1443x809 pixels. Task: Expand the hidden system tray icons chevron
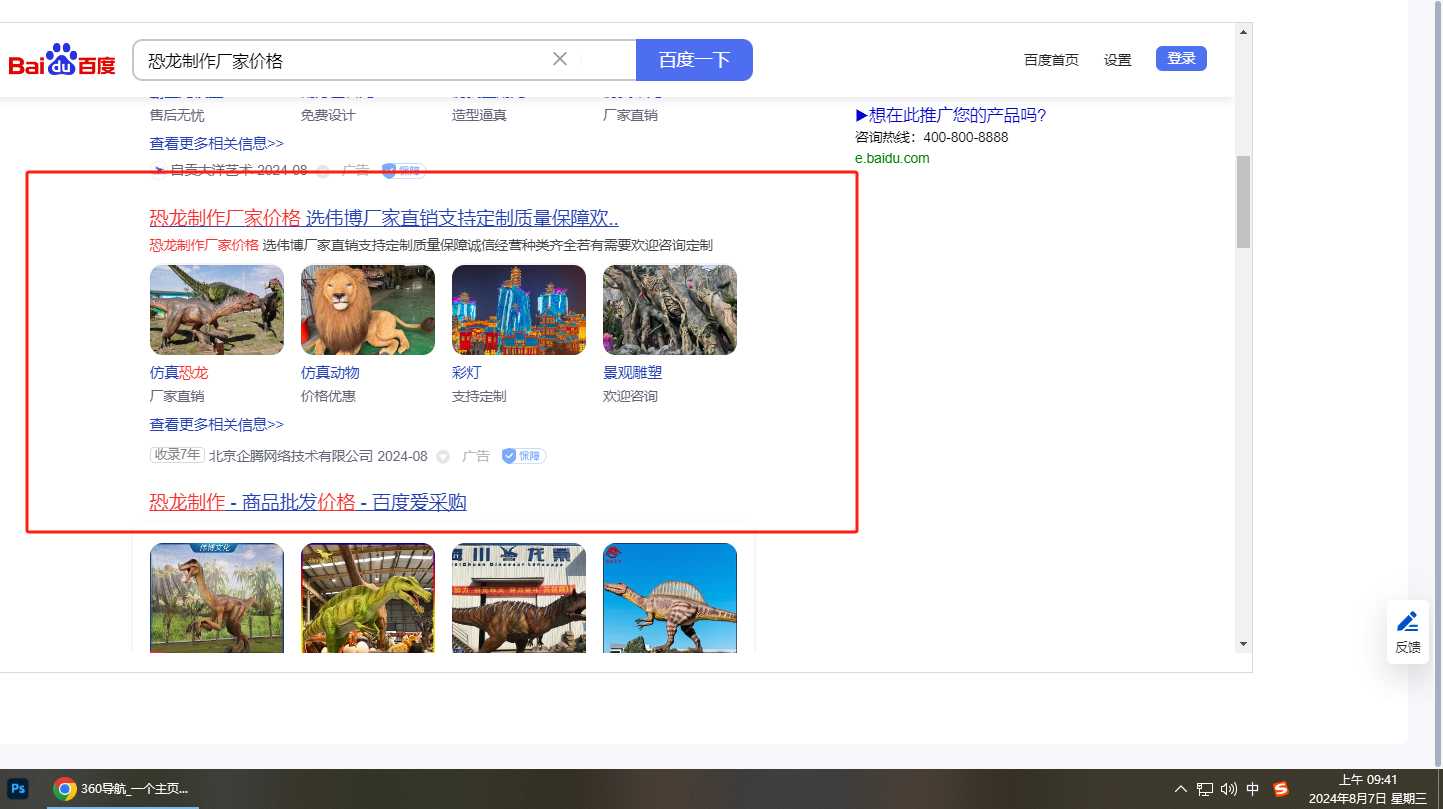click(x=1181, y=789)
